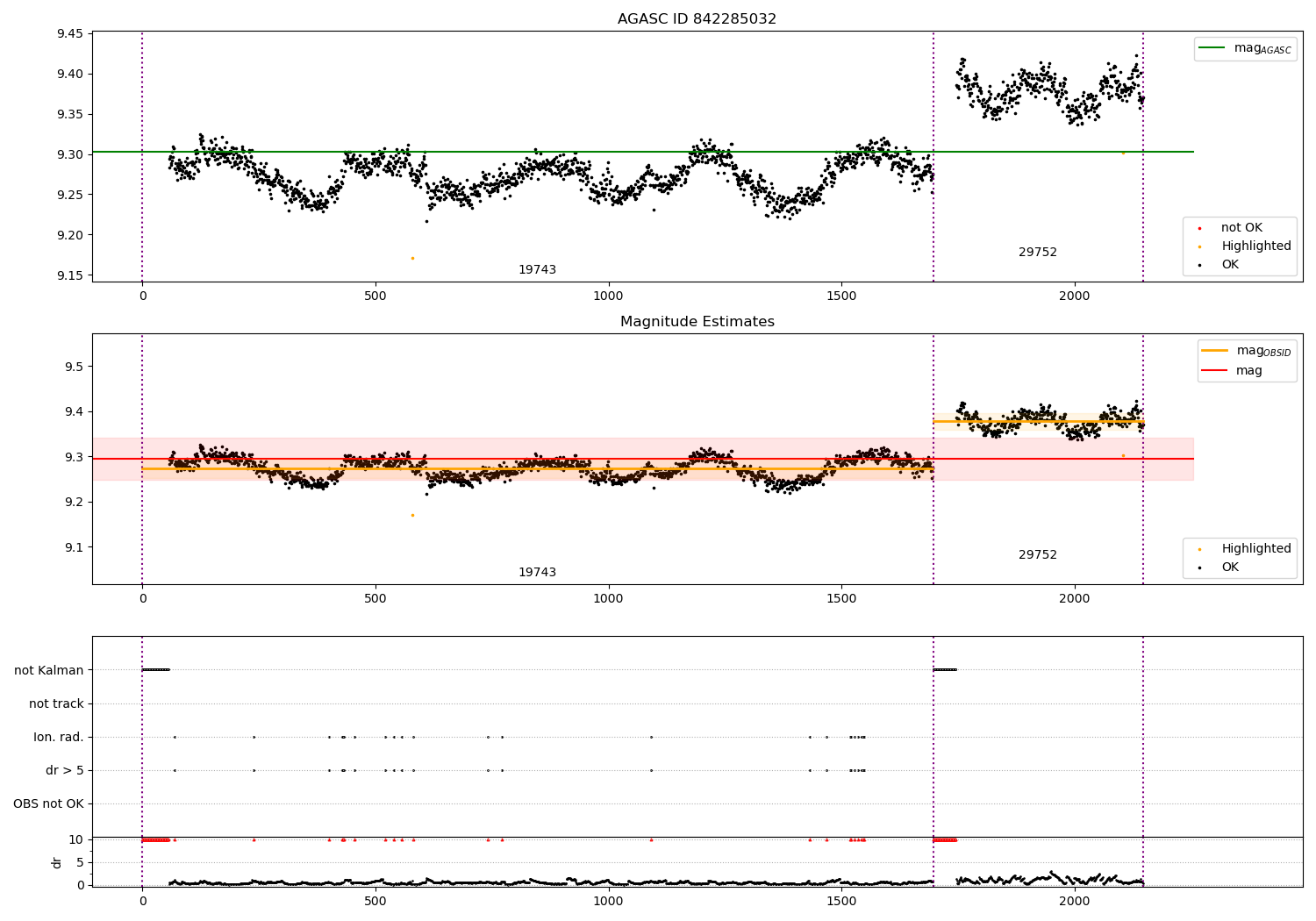Click the 10 y-axis tick in dr plot

click(76, 839)
